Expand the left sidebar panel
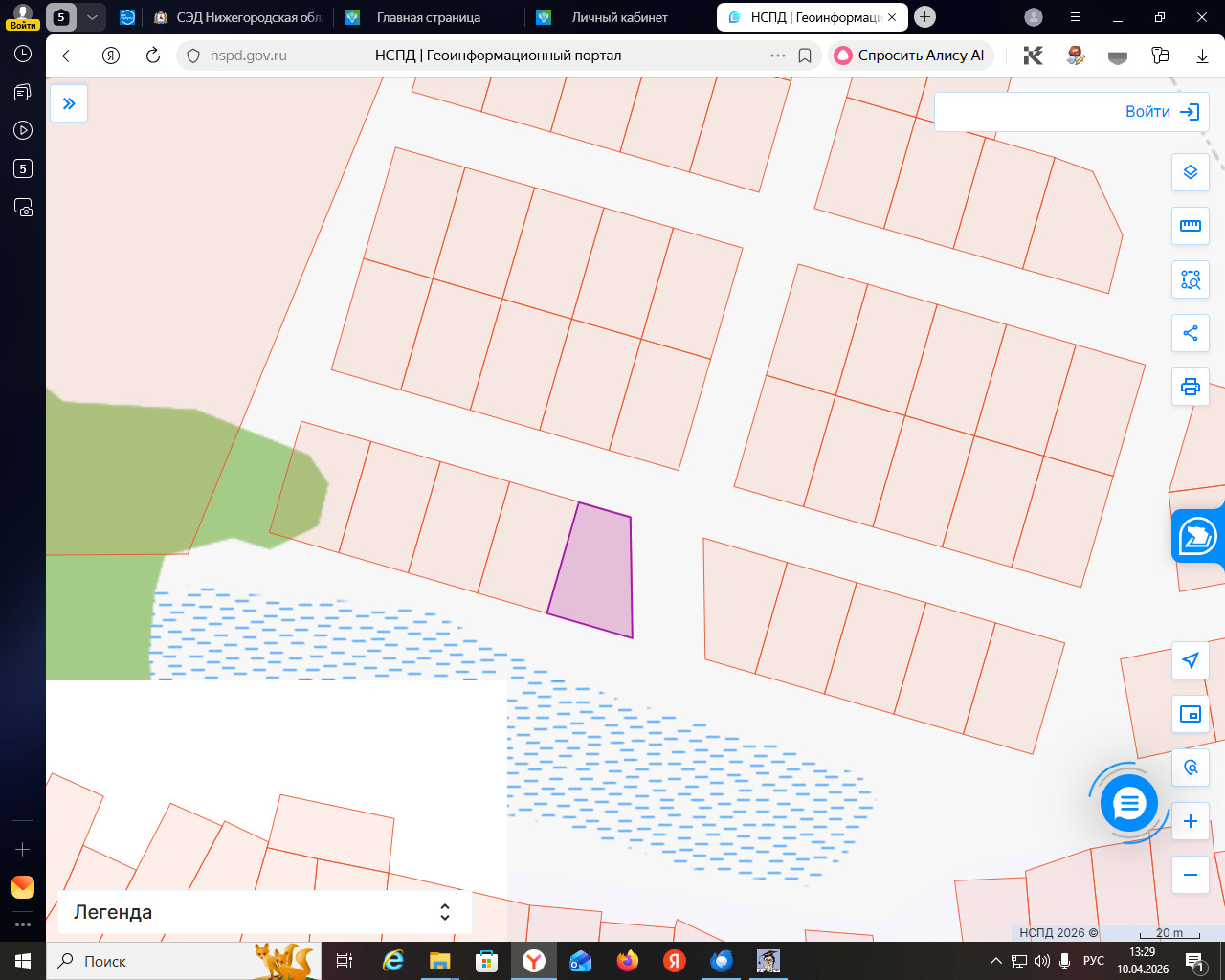Viewport: 1225px width, 980px height. [69, 103]
